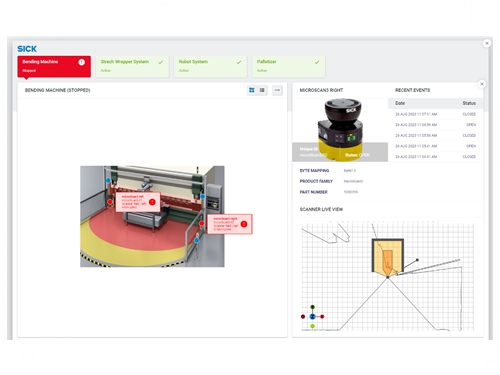500x375 pixels.
Task: Select the first CLOSED event row
Action: (x=435, y=114)
